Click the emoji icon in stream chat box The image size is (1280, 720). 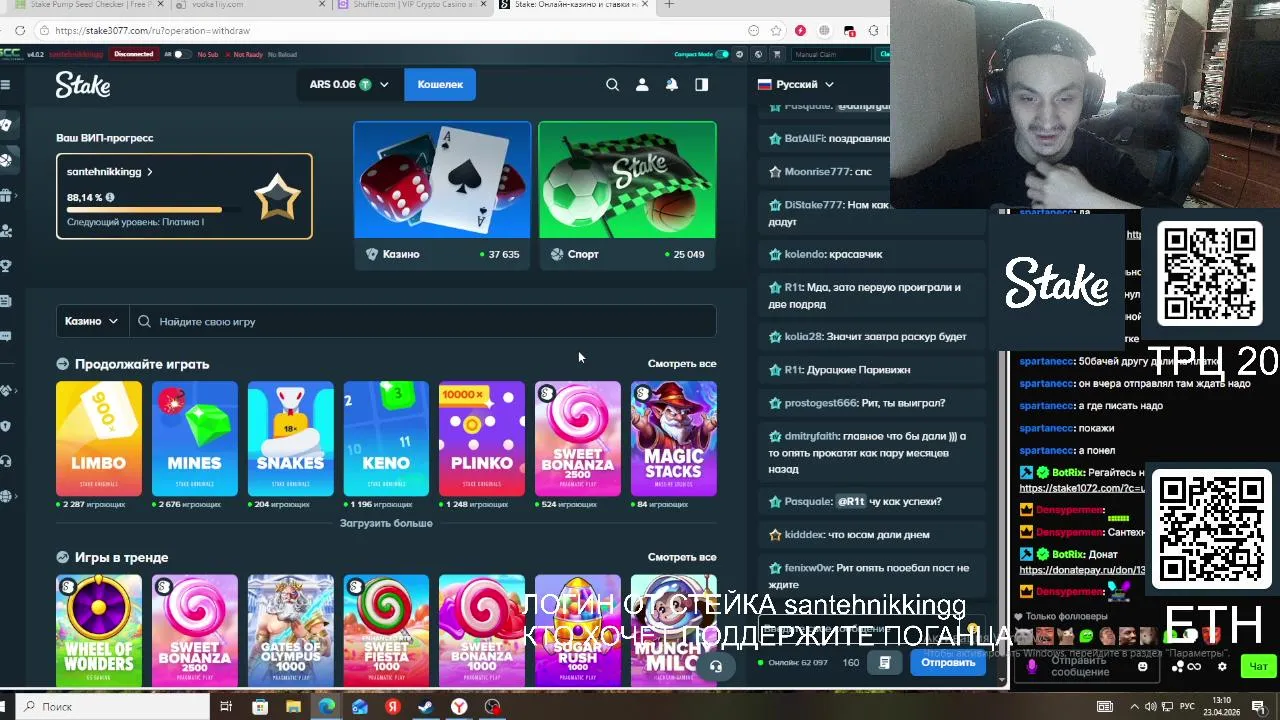(1143, 667)
